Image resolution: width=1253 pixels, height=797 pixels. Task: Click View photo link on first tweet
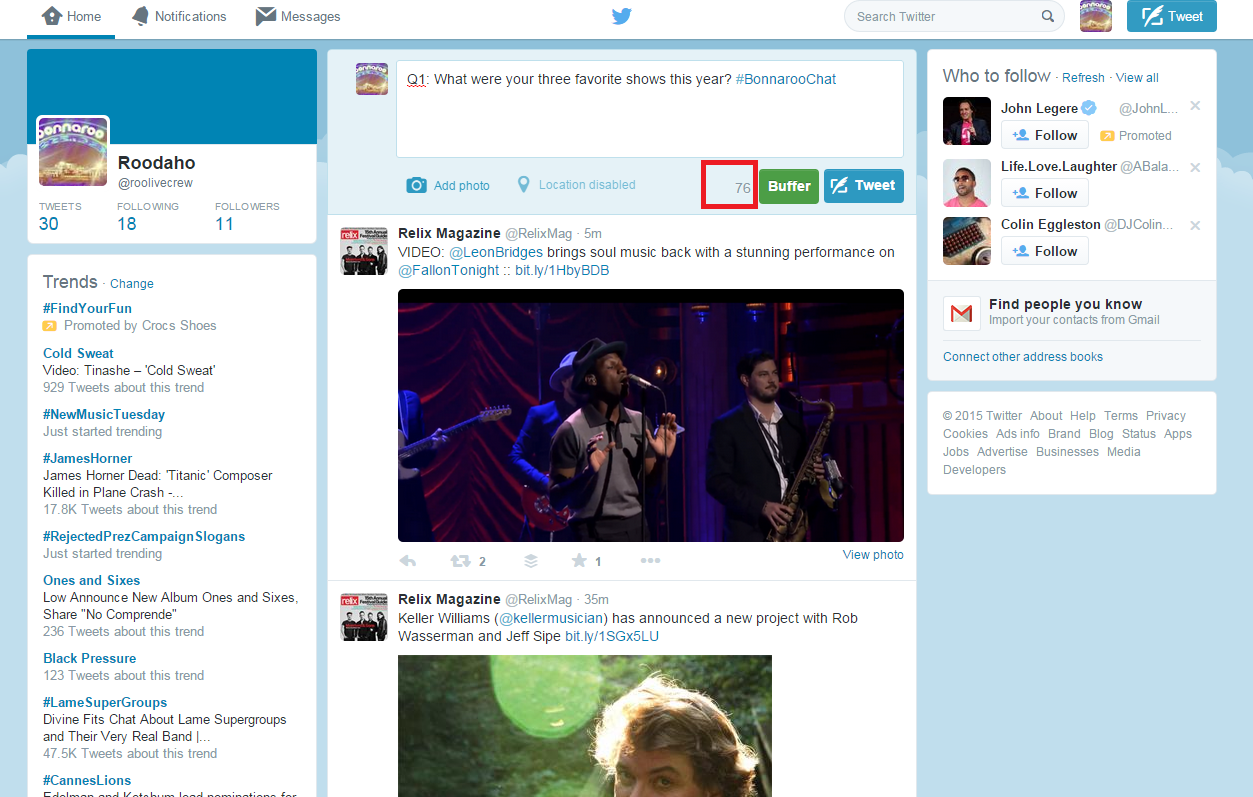coord(873,555)
